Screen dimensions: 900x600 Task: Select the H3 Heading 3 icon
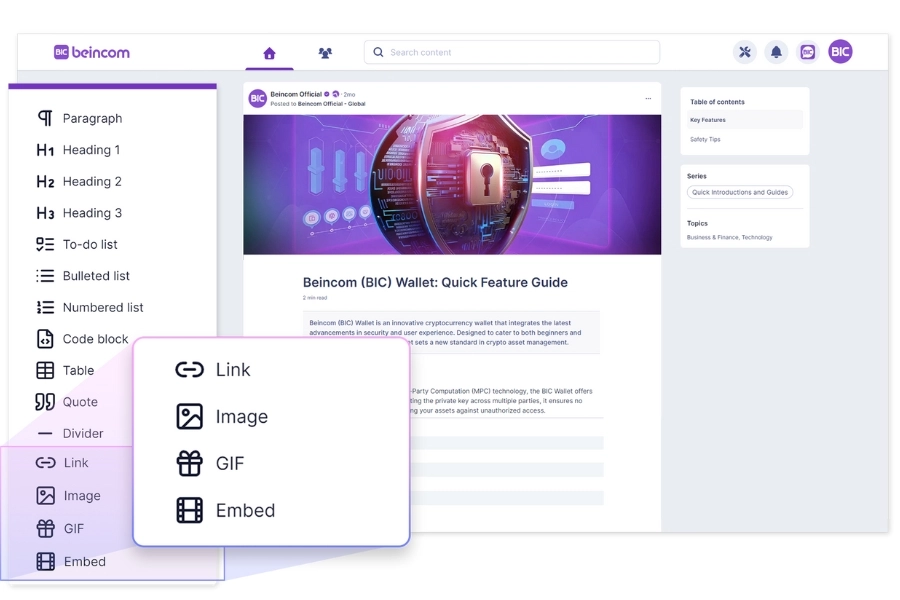click(x=45, y=213)
